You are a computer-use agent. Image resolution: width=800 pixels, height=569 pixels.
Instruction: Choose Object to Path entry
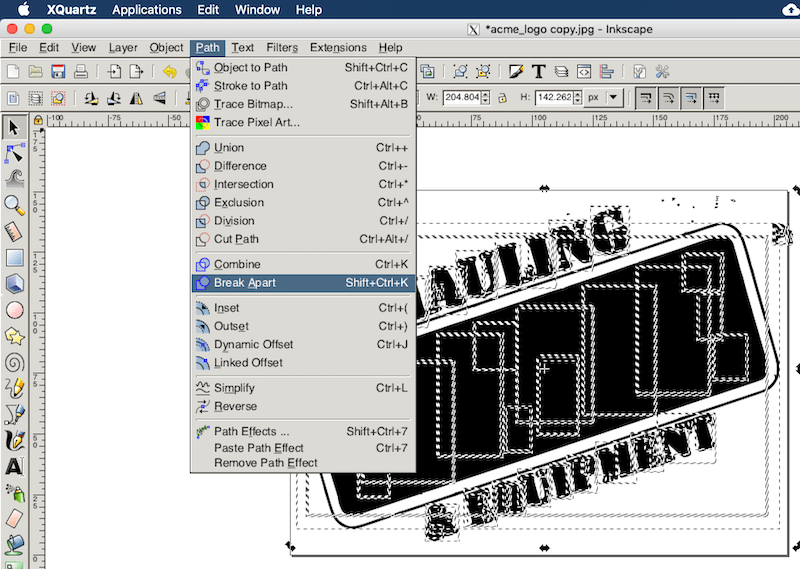(x=303, y=67)
